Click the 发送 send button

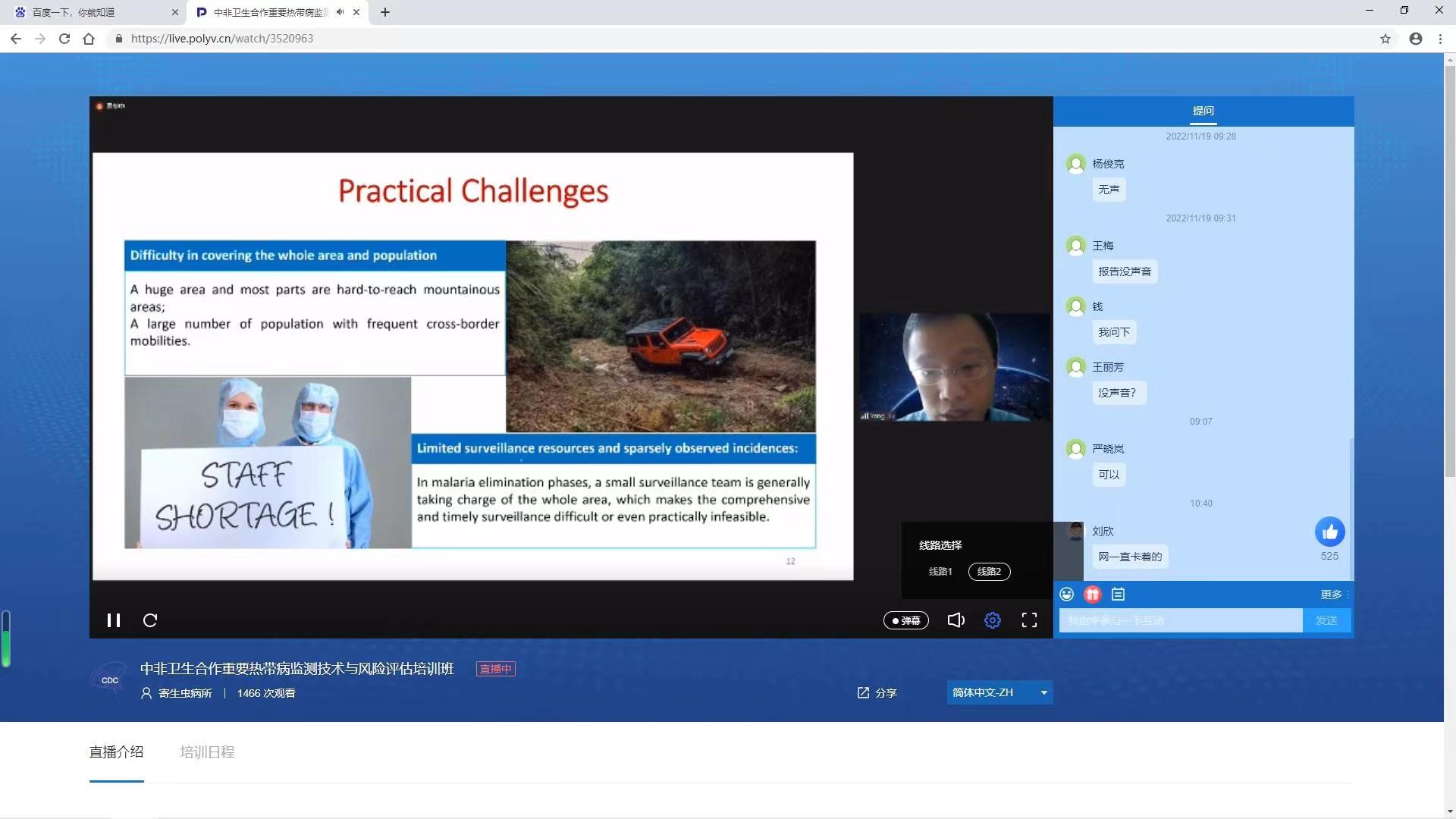tap(1326, 620)
